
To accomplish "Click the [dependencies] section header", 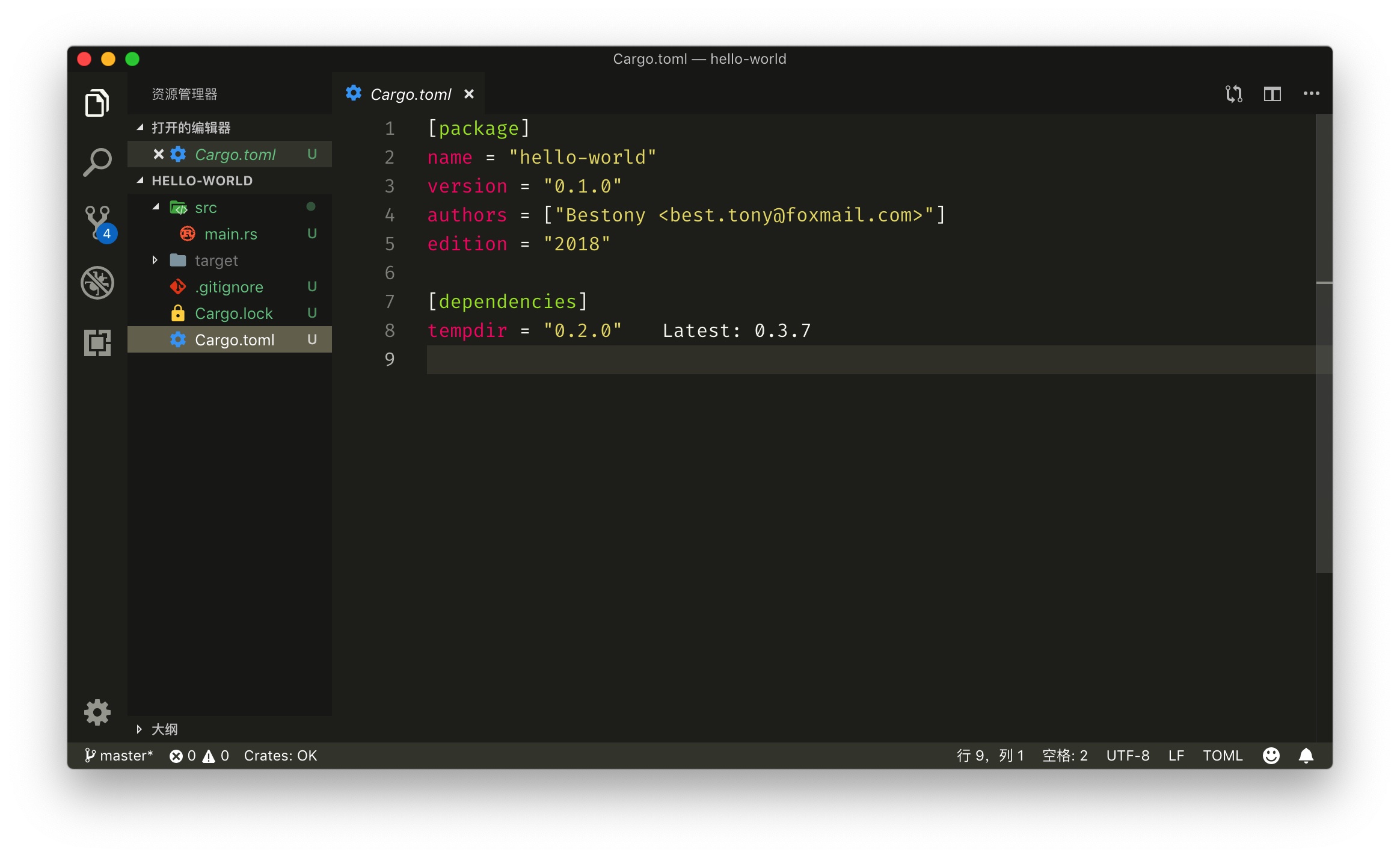I will click(508, 301).
